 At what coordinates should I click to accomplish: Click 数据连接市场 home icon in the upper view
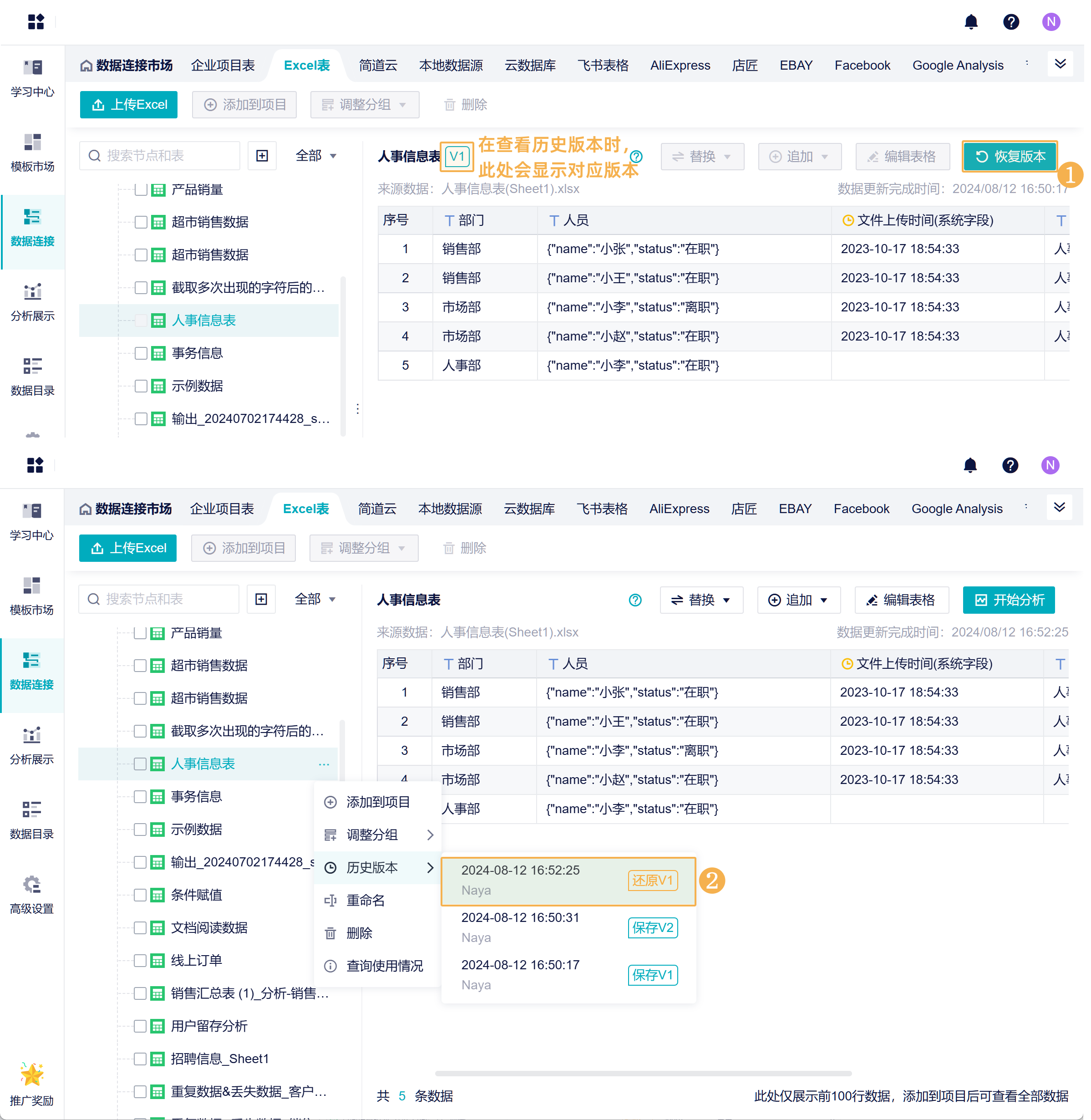pyautogui.click(x=86, y=66)
